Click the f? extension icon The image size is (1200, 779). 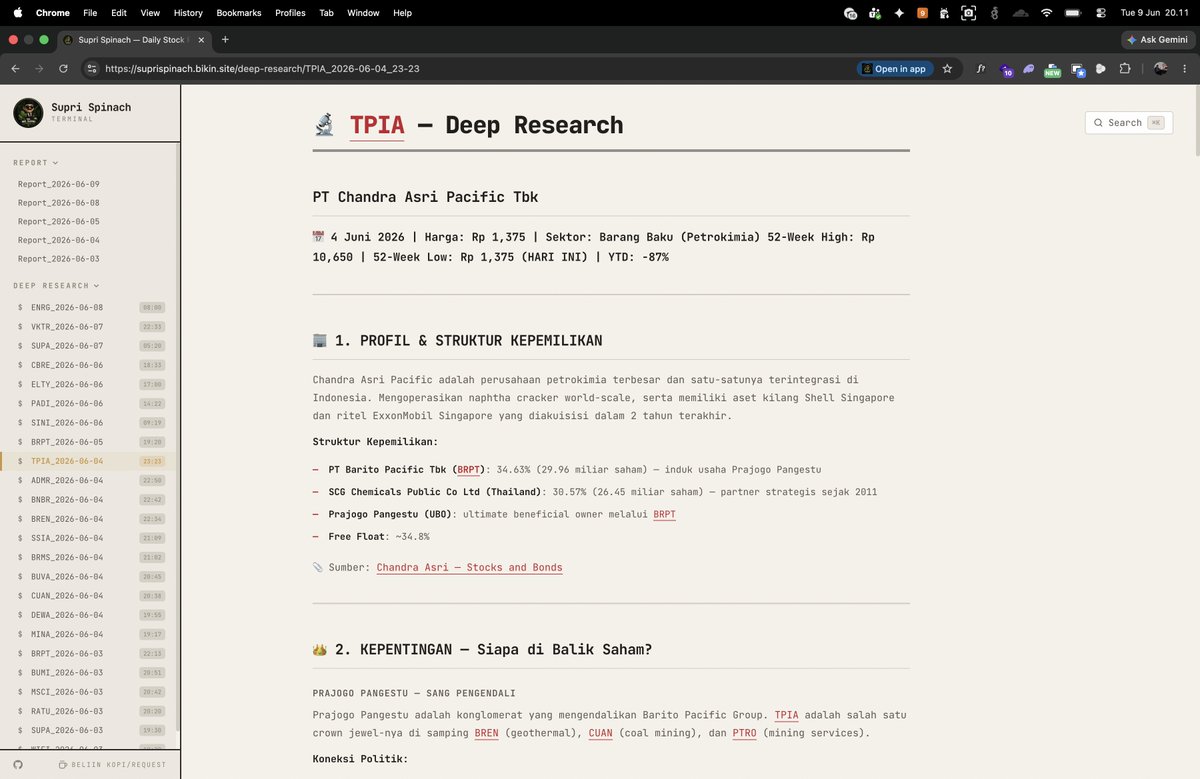[x=981, y=69]
